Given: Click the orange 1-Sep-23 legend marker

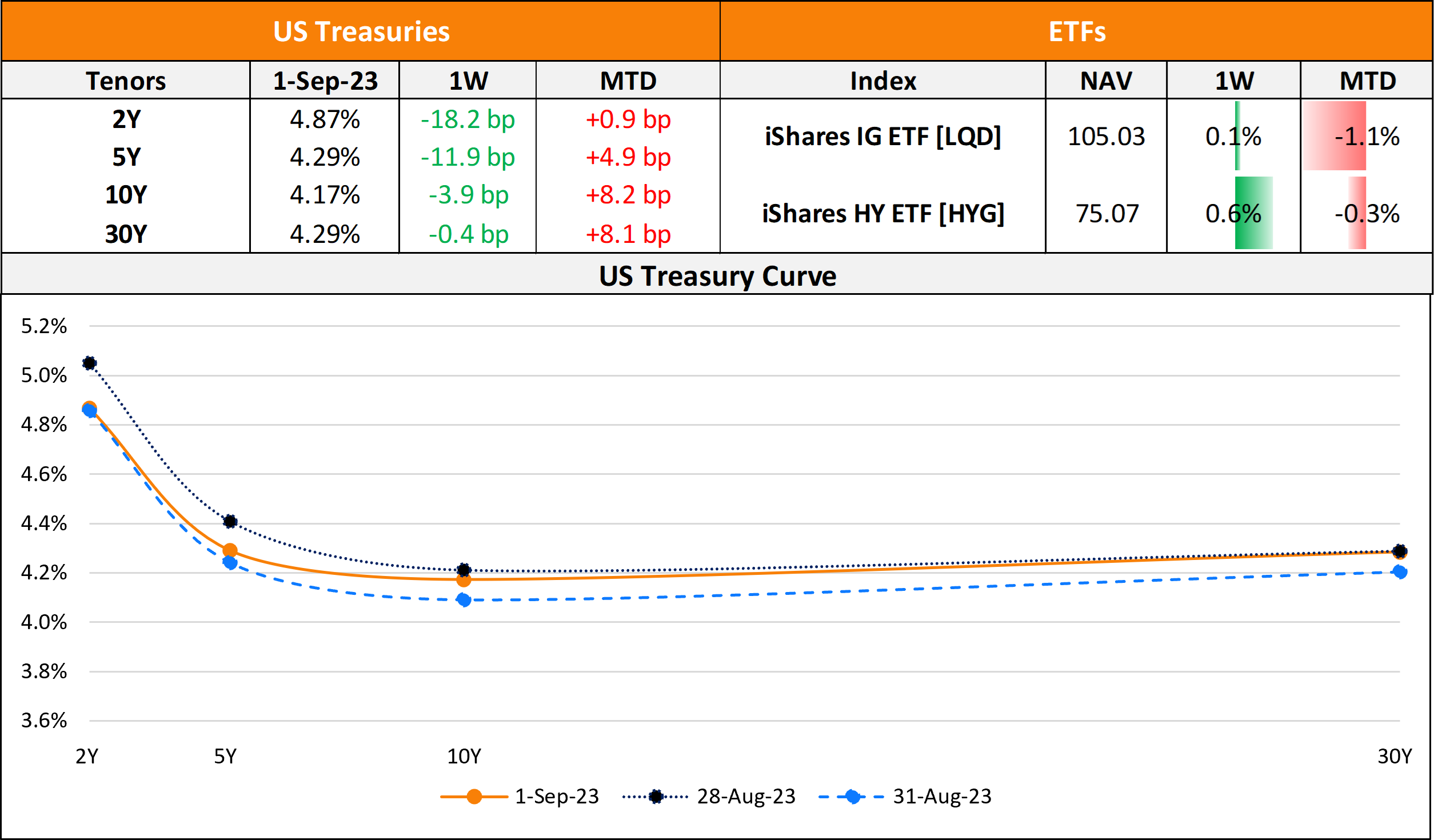Looking at the screenshot, I should click(474, 797).
